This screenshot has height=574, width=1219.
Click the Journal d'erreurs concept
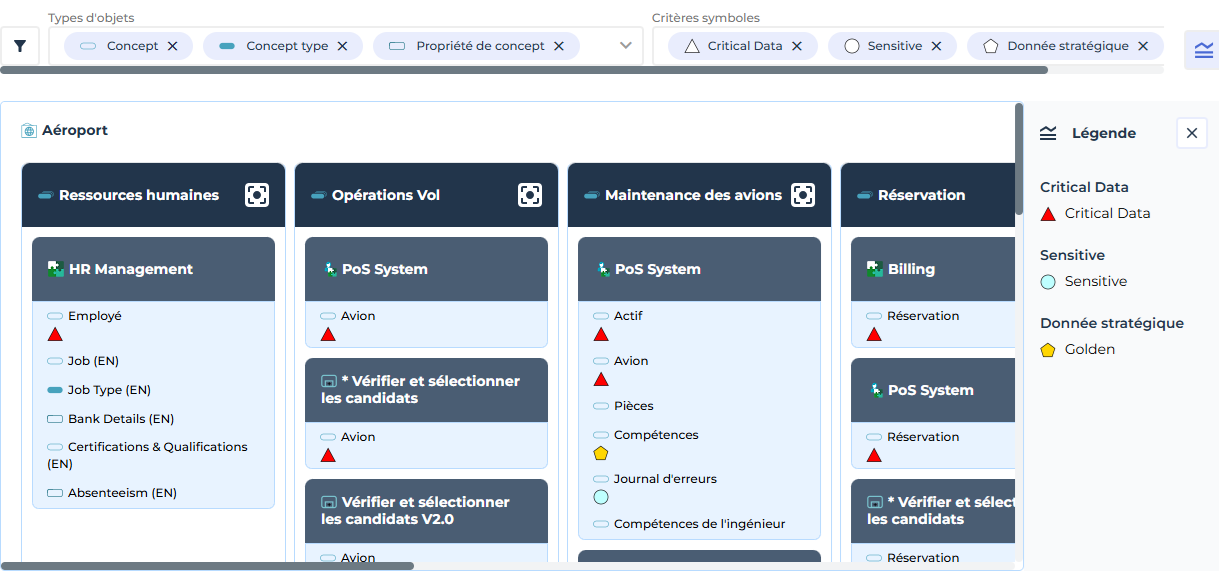[665, 479]
